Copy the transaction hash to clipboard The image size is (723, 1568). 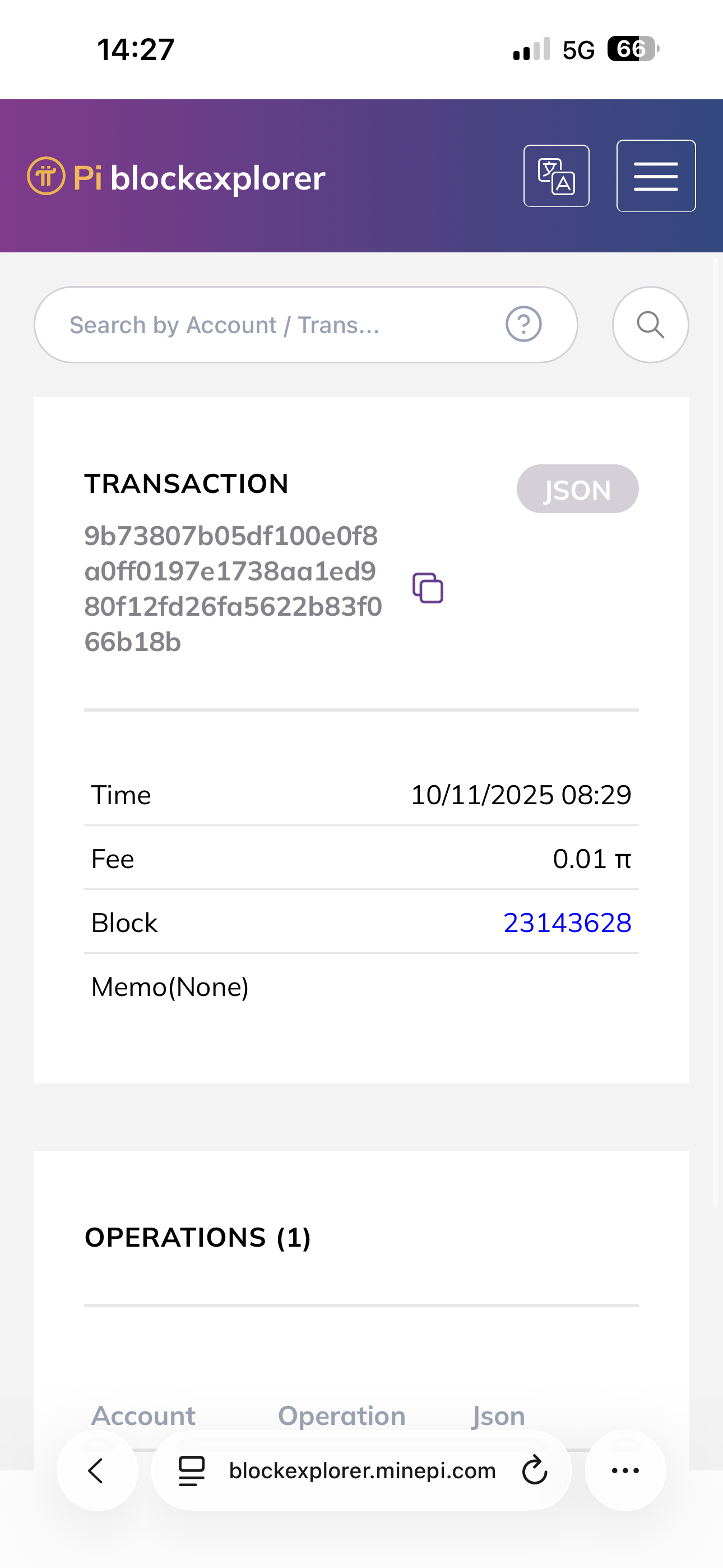pos(428,588)
